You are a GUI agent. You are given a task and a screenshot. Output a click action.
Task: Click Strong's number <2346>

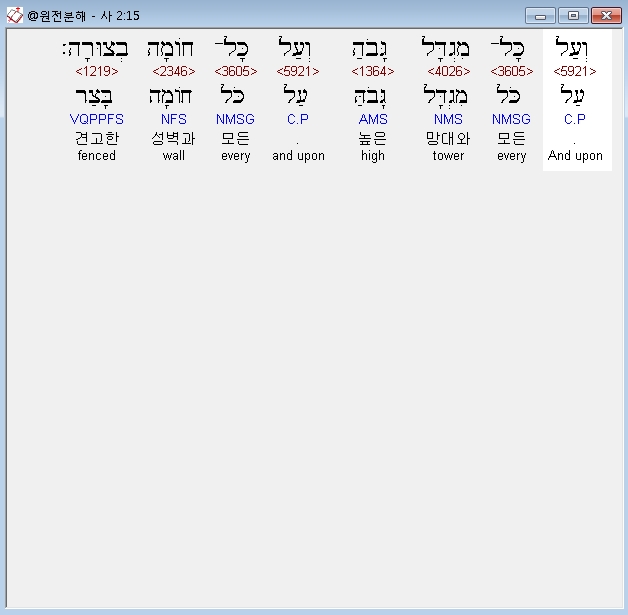[174, 71]
